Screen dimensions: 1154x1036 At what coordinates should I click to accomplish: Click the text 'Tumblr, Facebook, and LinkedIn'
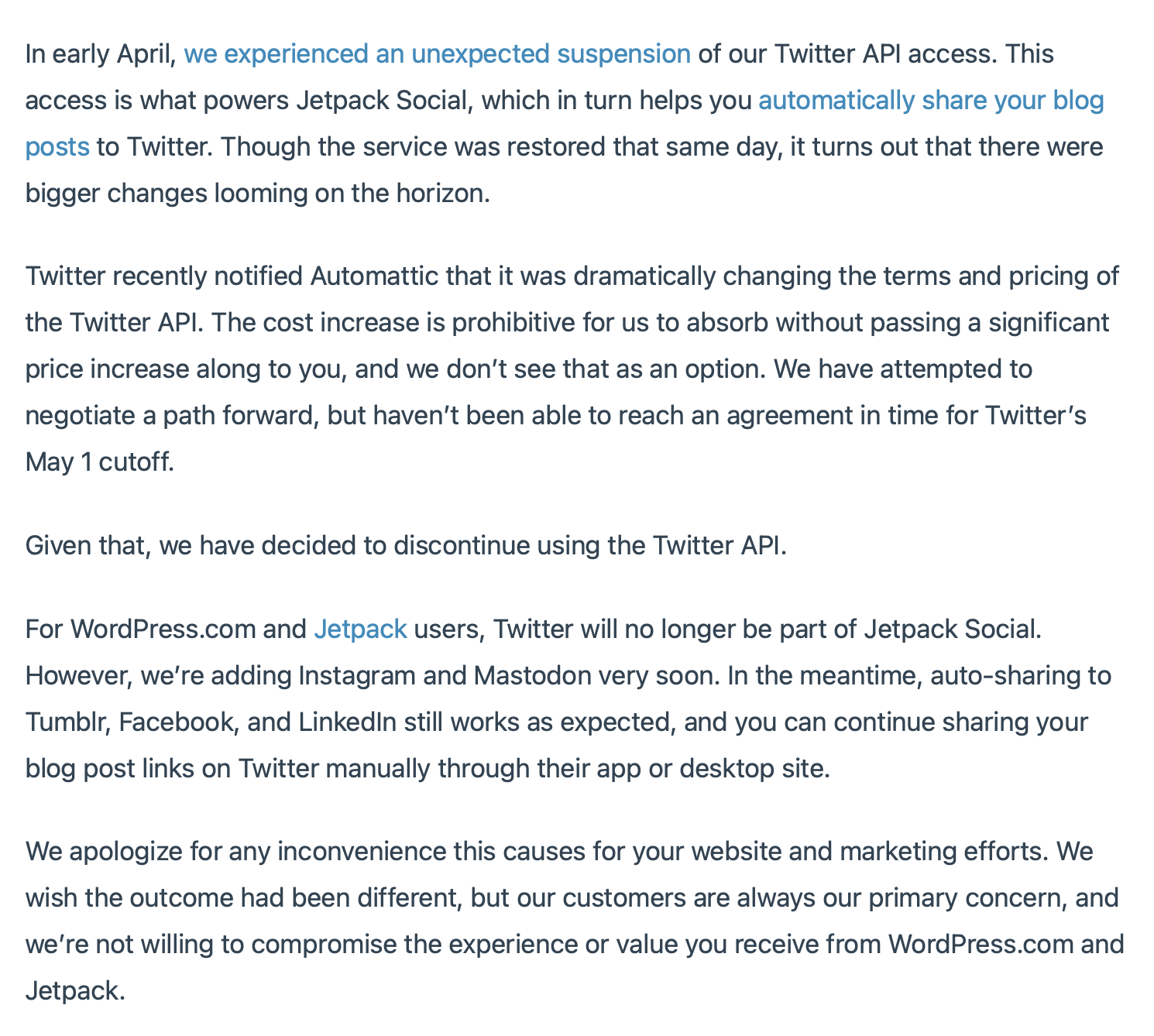[211, 722]
